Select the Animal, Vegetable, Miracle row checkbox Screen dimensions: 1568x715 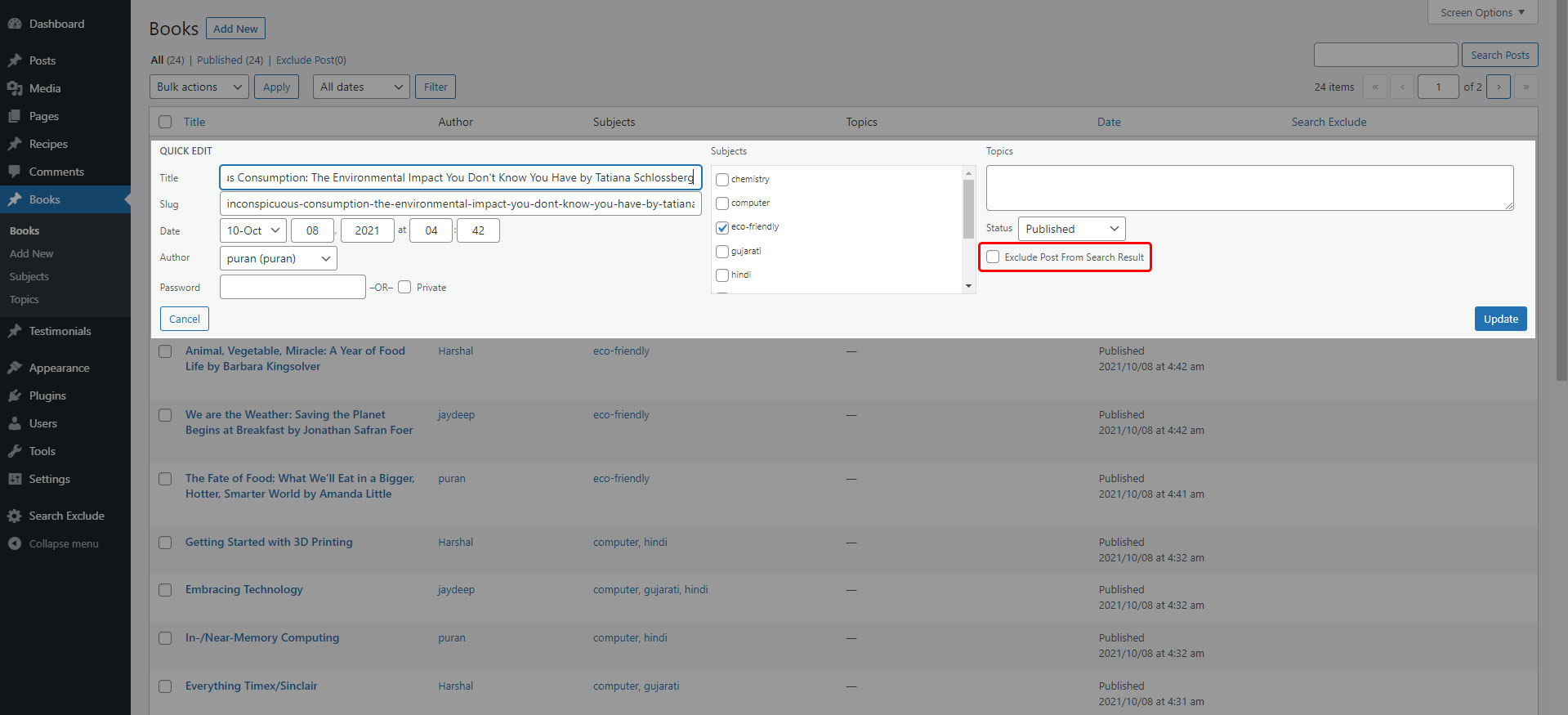pyautogui.click(x=165, y=351)
